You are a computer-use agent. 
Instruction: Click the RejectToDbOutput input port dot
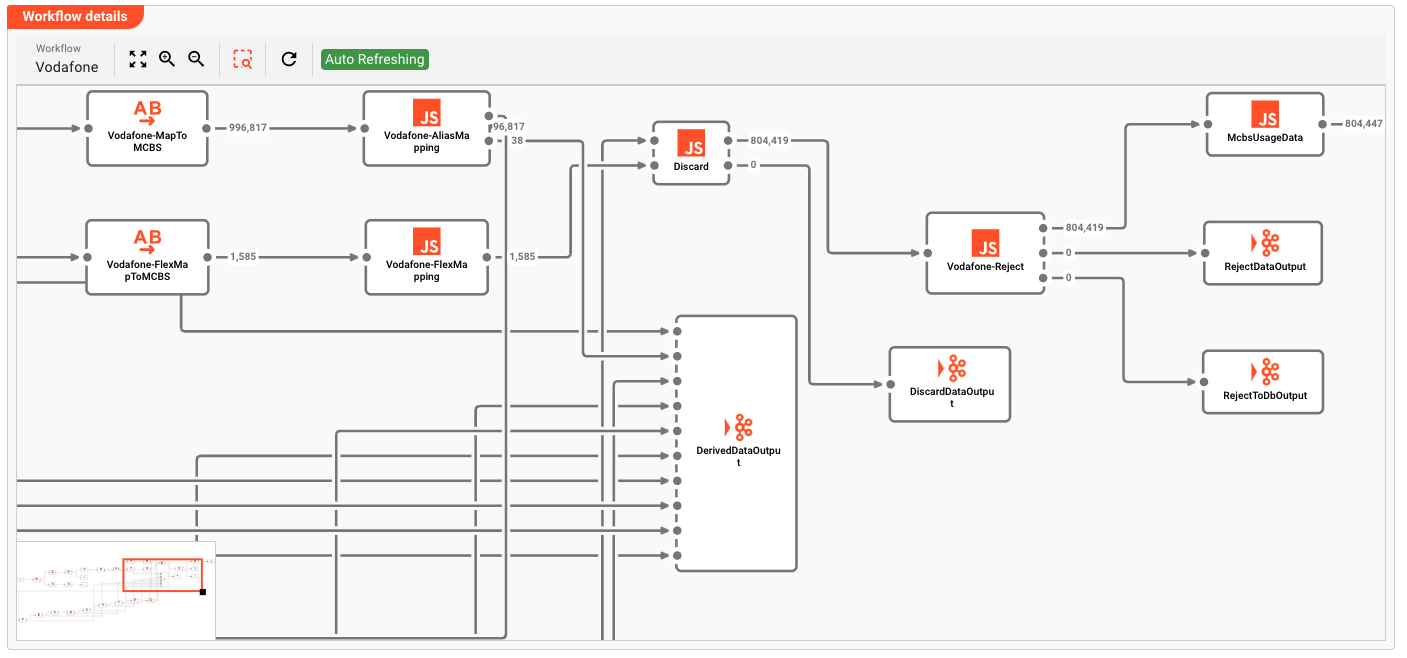[x=1204, y=382]
